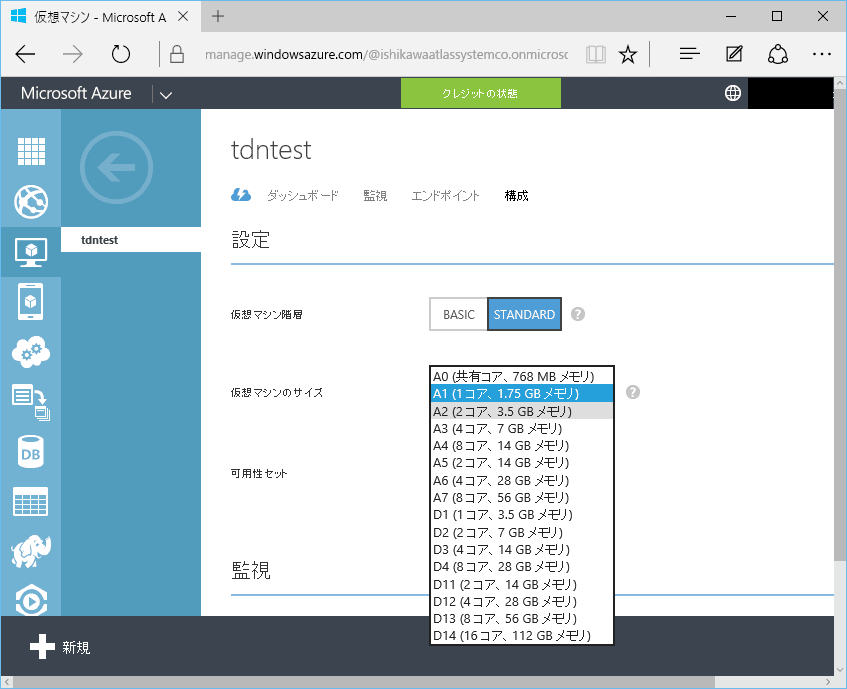Switch to the 監視 tab

pos(375,195)
